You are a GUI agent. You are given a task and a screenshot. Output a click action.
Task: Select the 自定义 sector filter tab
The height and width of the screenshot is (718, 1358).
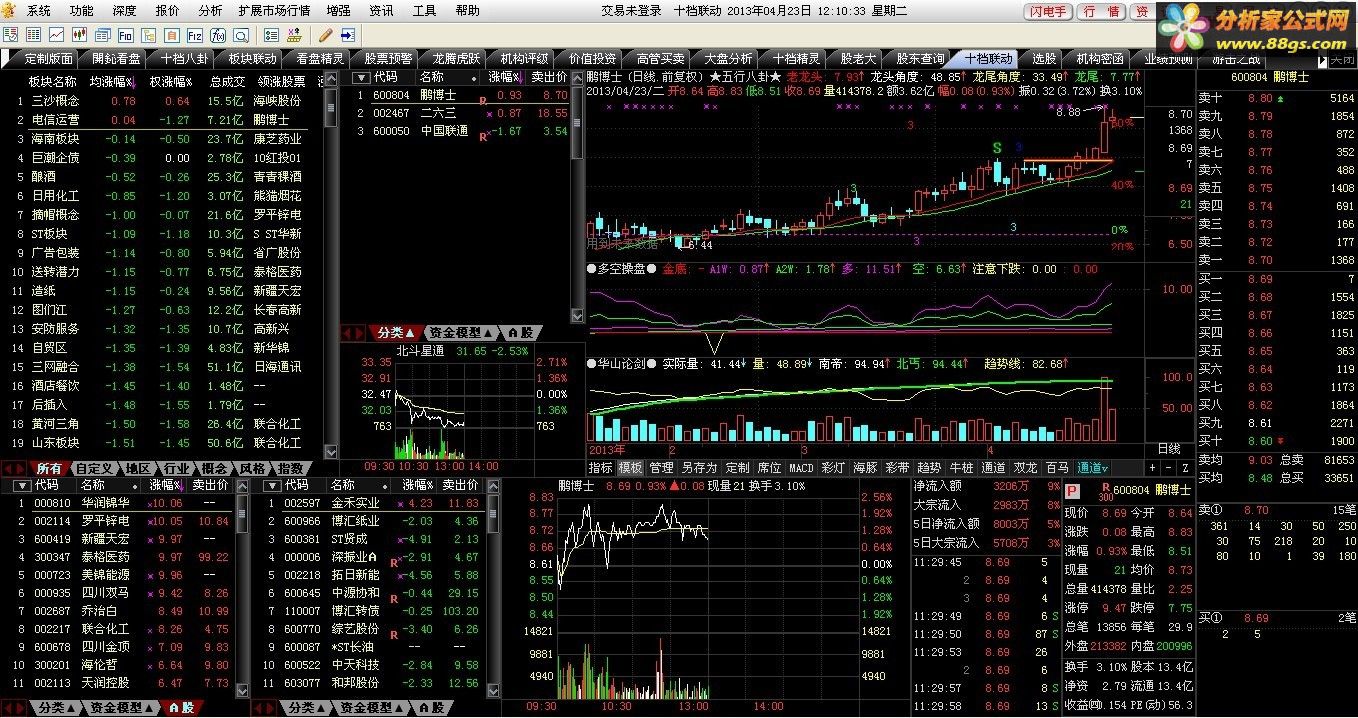coord(94,468)
